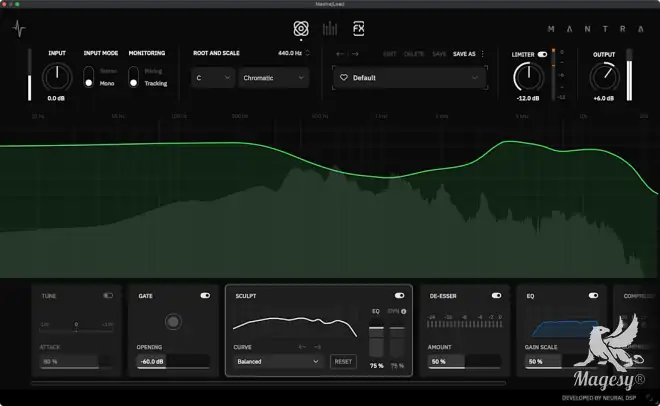Turn off the Gate module switch

pos(205,296)
